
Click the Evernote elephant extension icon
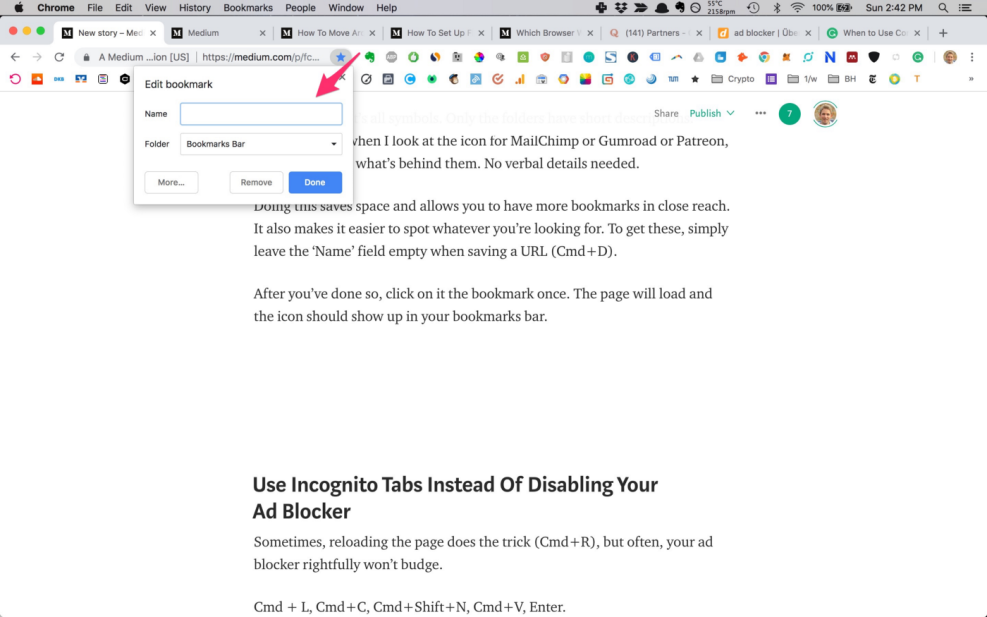(x=370, y=58)
